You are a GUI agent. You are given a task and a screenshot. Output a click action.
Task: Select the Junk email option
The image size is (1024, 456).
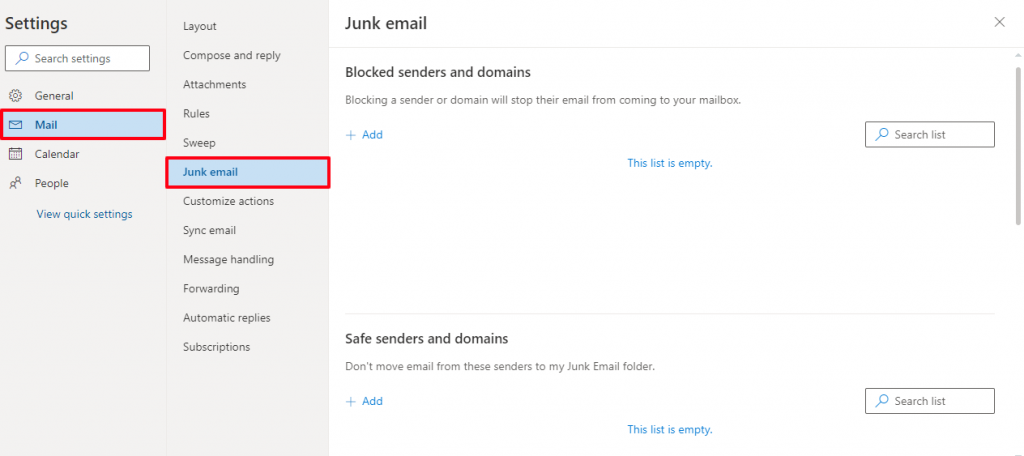click(248, 172)
